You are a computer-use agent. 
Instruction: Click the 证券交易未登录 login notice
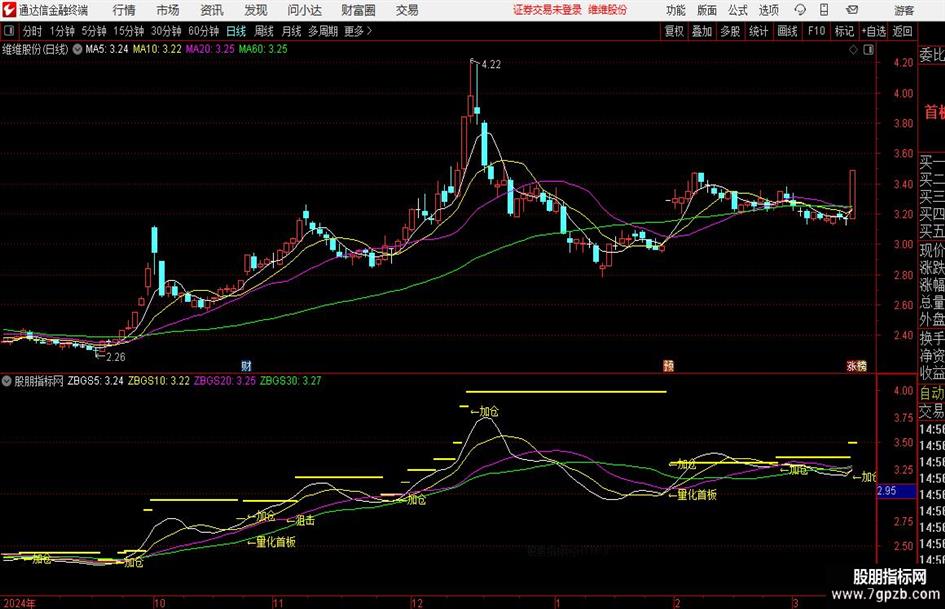pos(547,10)
